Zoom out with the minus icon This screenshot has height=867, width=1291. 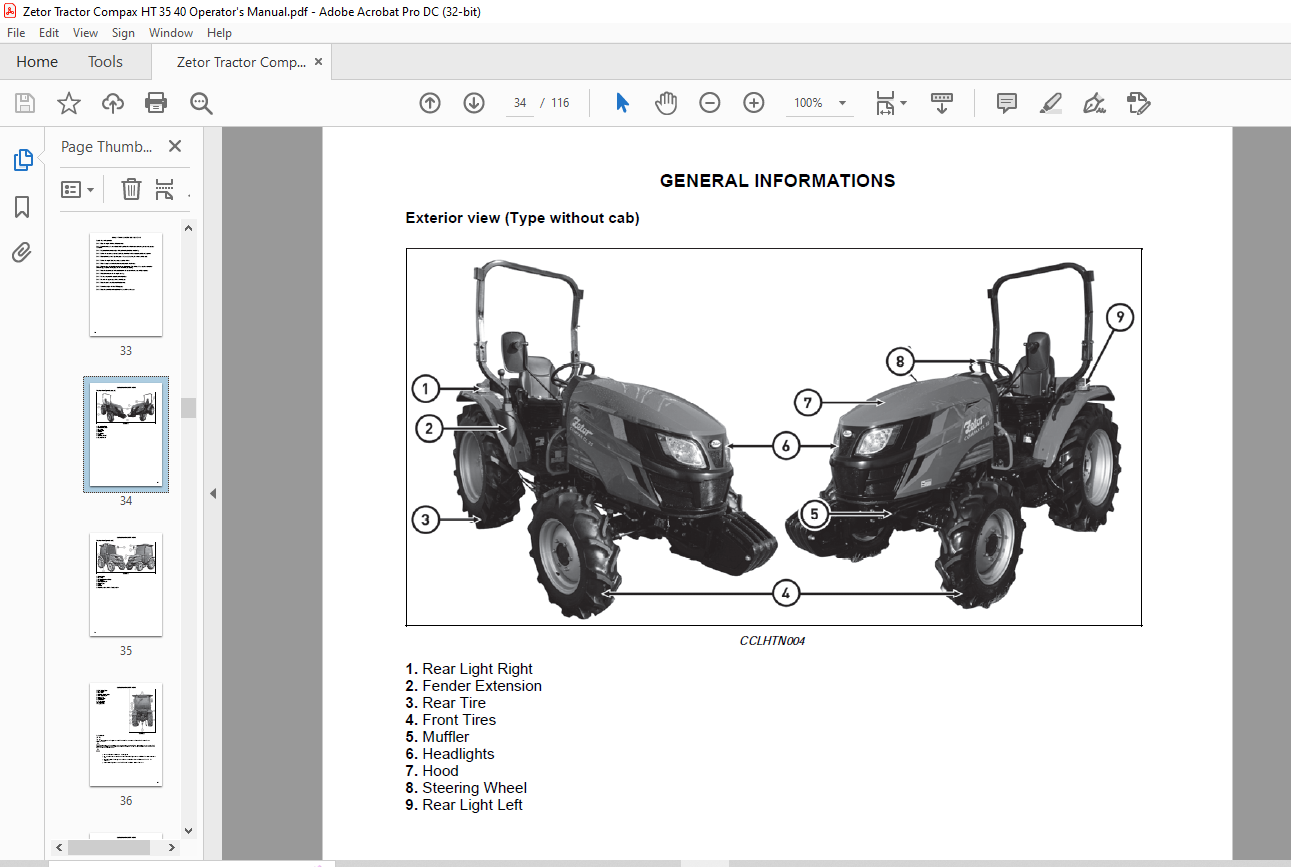[710, 103]
